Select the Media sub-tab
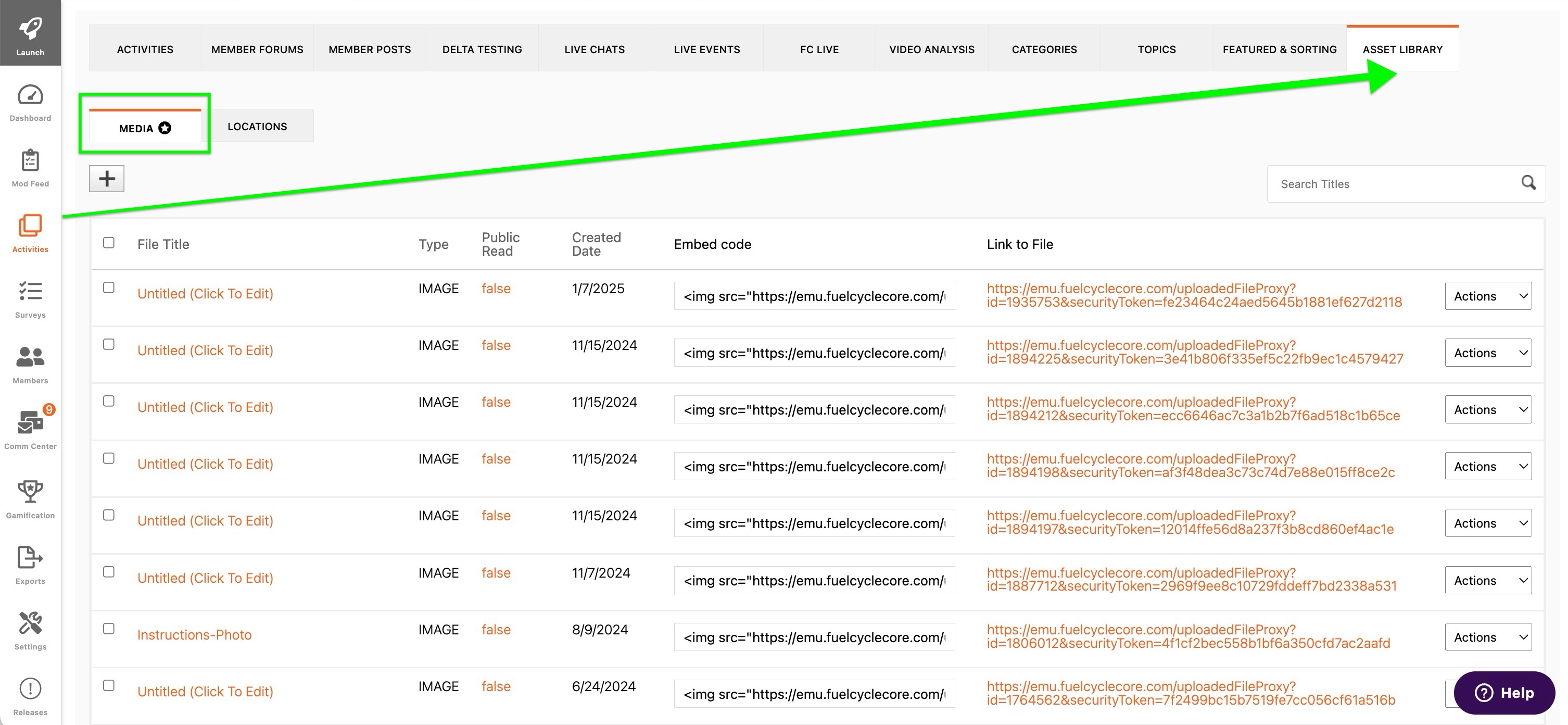1568x725 pixels. (x=145, y=127)
